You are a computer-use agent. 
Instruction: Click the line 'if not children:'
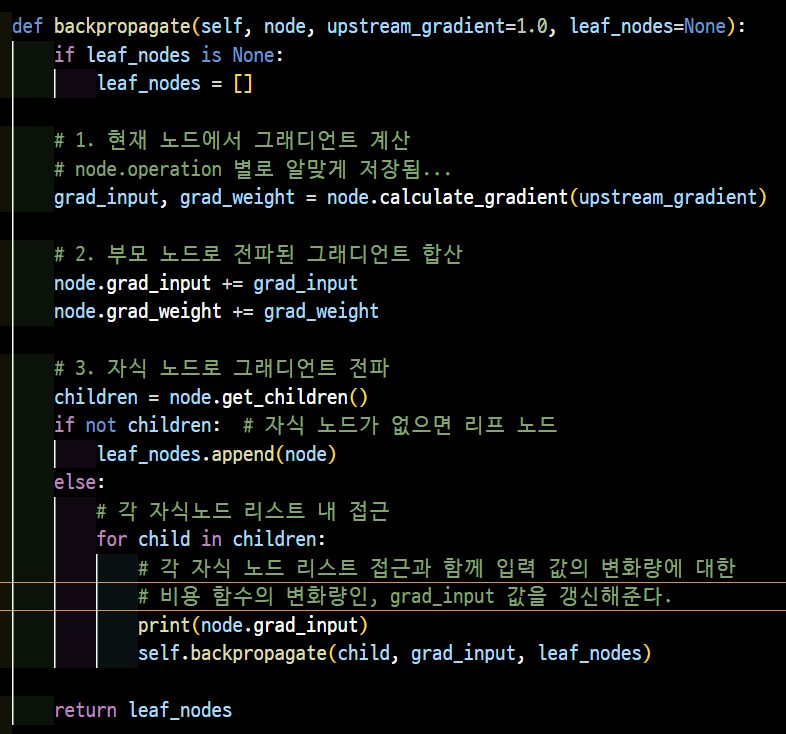pos(137,425)
